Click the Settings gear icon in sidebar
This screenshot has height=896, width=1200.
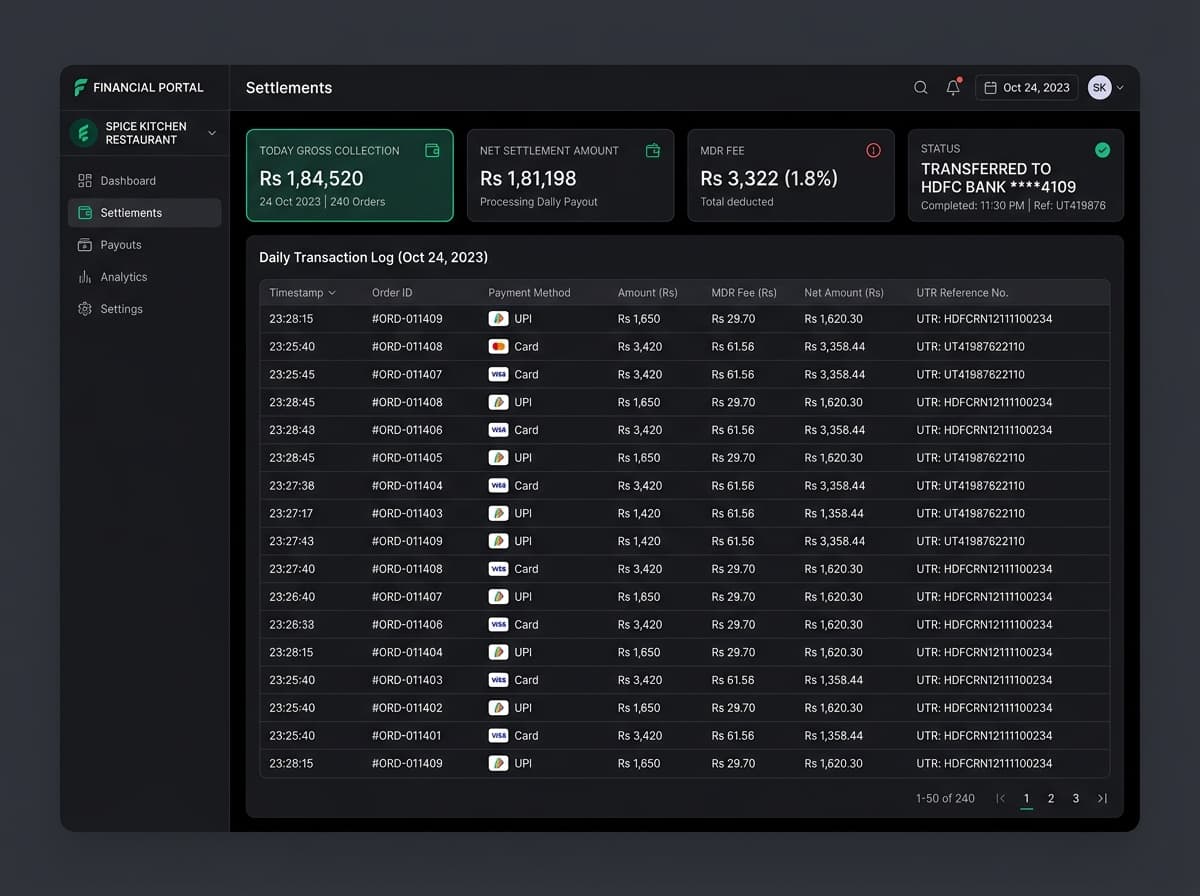coord(84,309)
